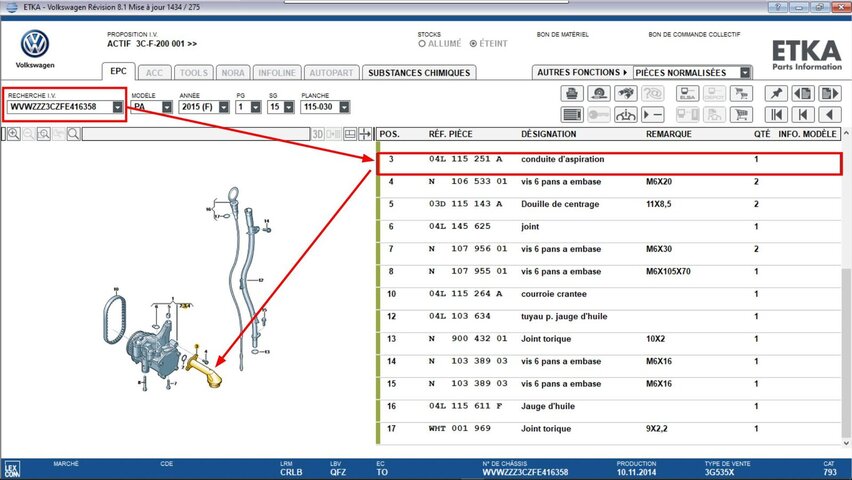This screenshot has width=852, height=480.
Task: Jump to first record double-bar arrow
Action: point(776,115)
